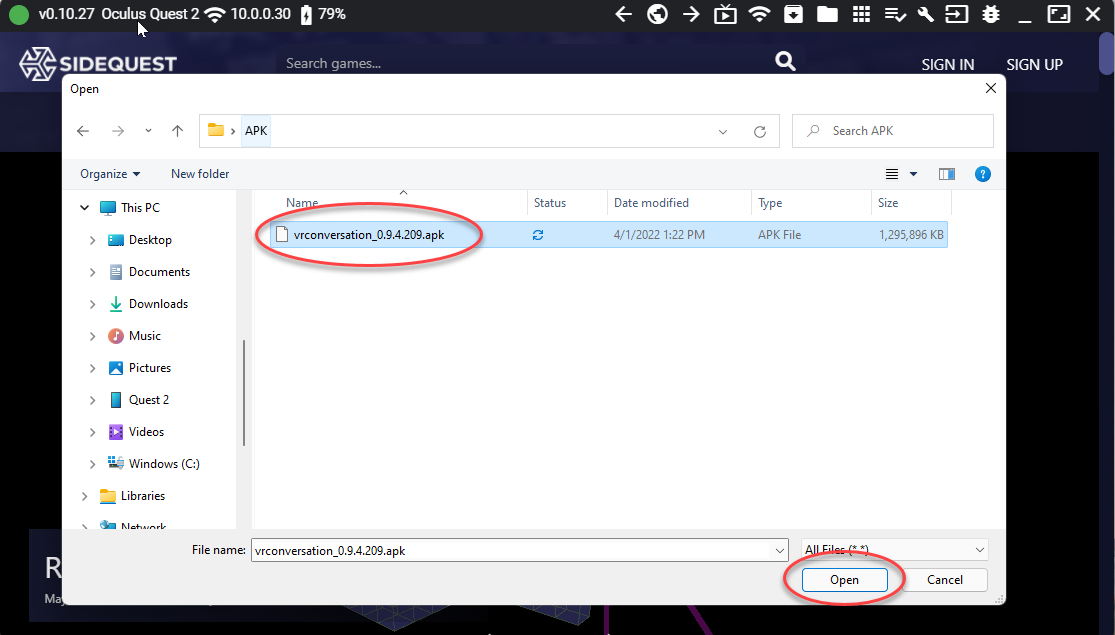Open the view options dropdown arrow
Viewport: 1115px width, 635px height.
point(914,174)
